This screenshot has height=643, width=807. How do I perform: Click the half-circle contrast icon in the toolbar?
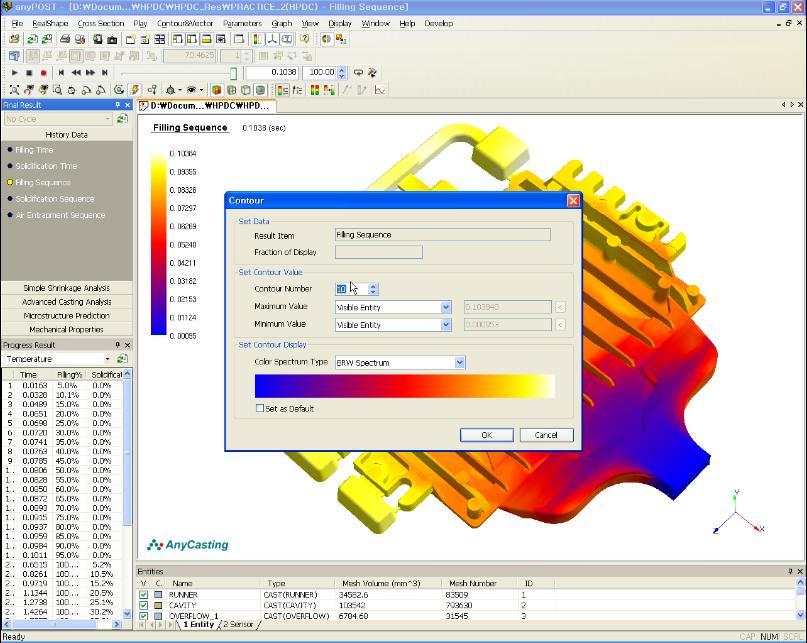tap(326, 39)
